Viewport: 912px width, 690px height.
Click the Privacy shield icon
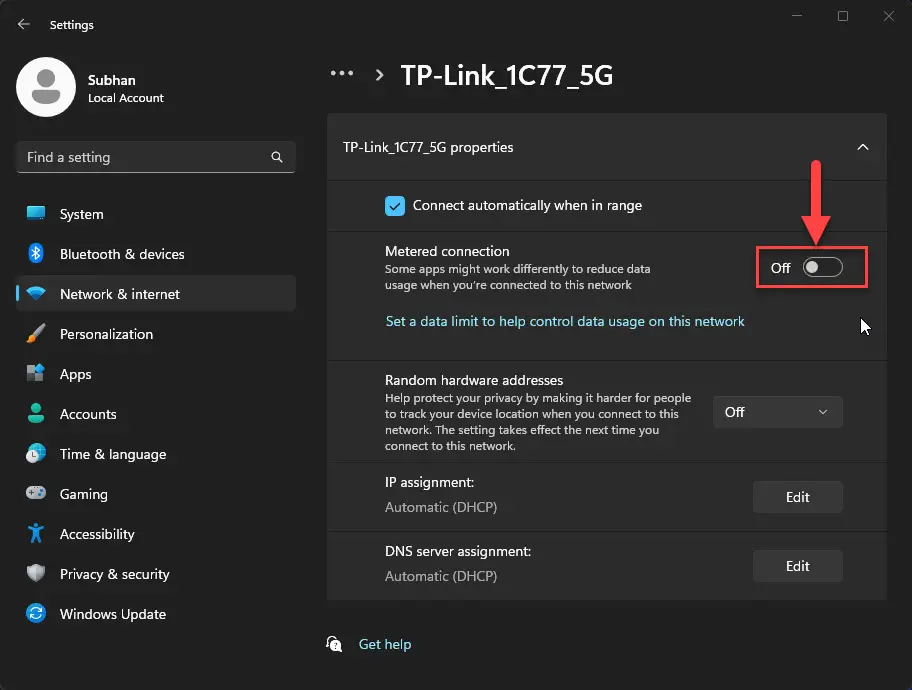point(36,573)
